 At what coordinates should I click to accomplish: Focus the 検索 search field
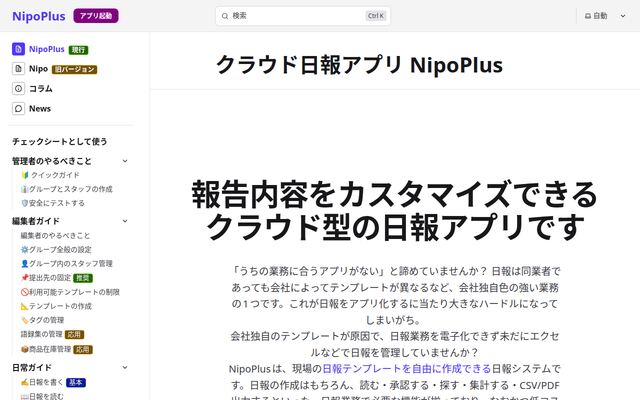302,16
